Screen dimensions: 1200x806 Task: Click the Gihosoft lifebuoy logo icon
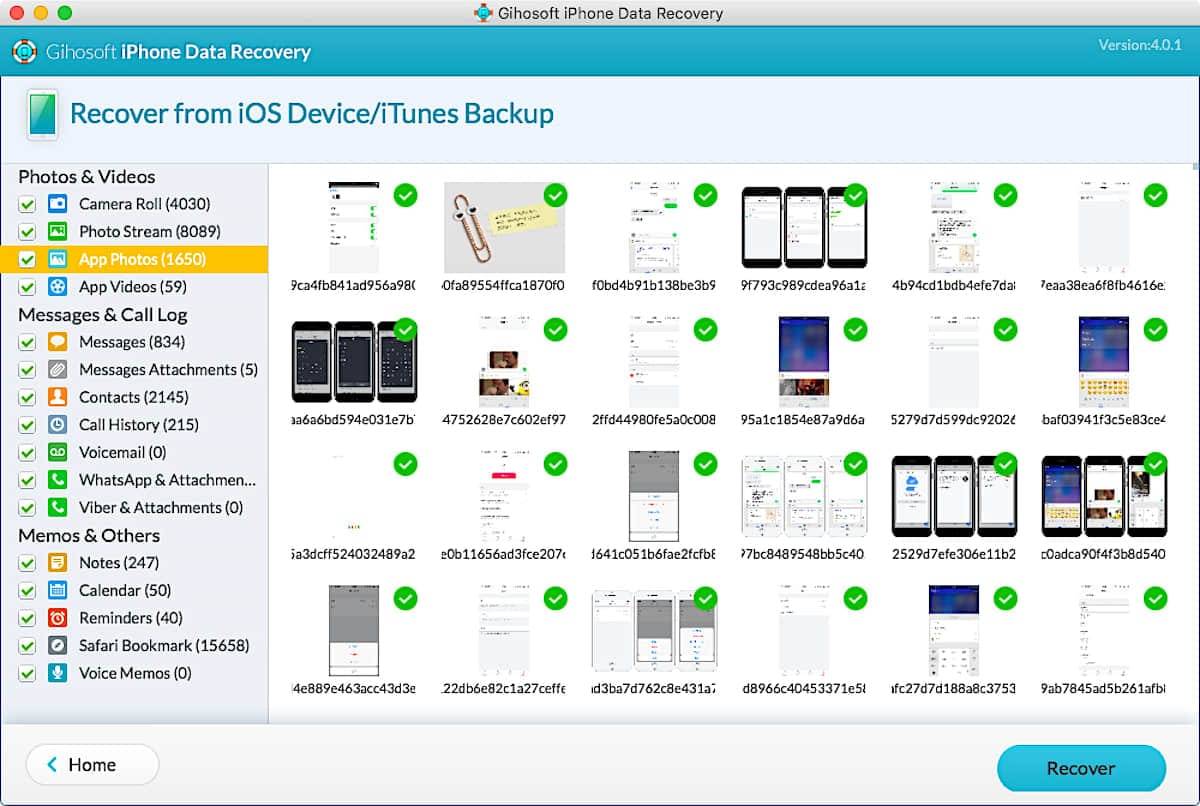pyautogui.click(x=24, y=52)
